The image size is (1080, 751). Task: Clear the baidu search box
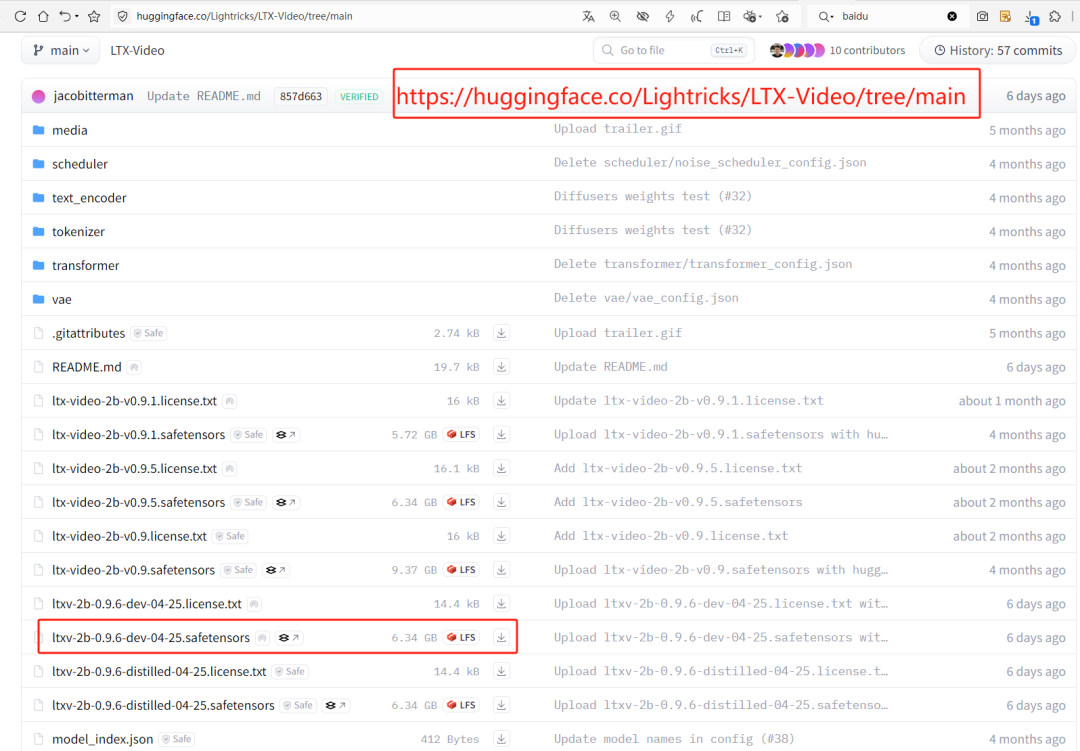[952, 16]
